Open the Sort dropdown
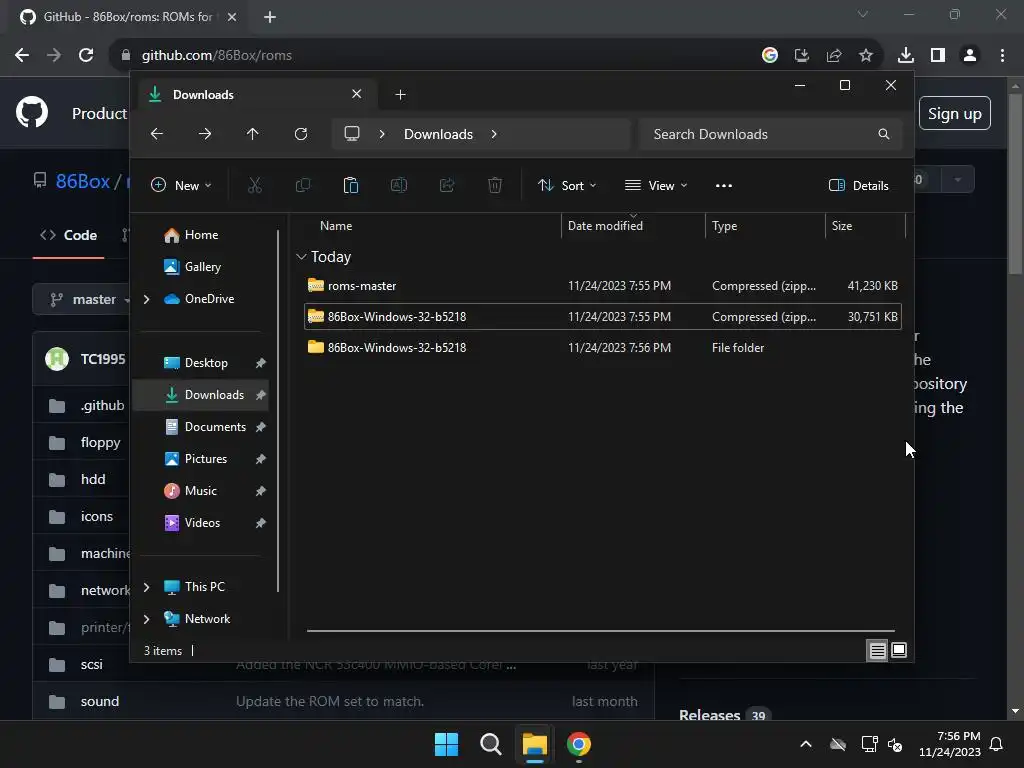 pos(567,185)
